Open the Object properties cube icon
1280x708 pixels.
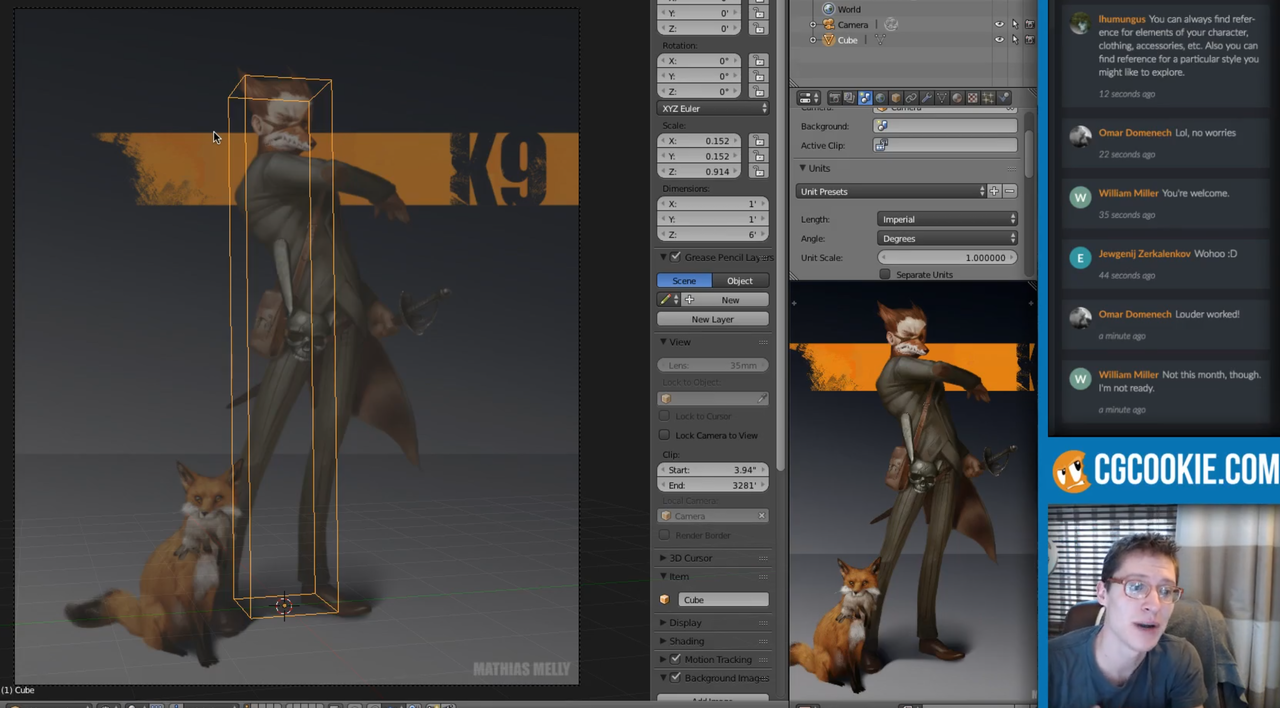coord(896,98)
